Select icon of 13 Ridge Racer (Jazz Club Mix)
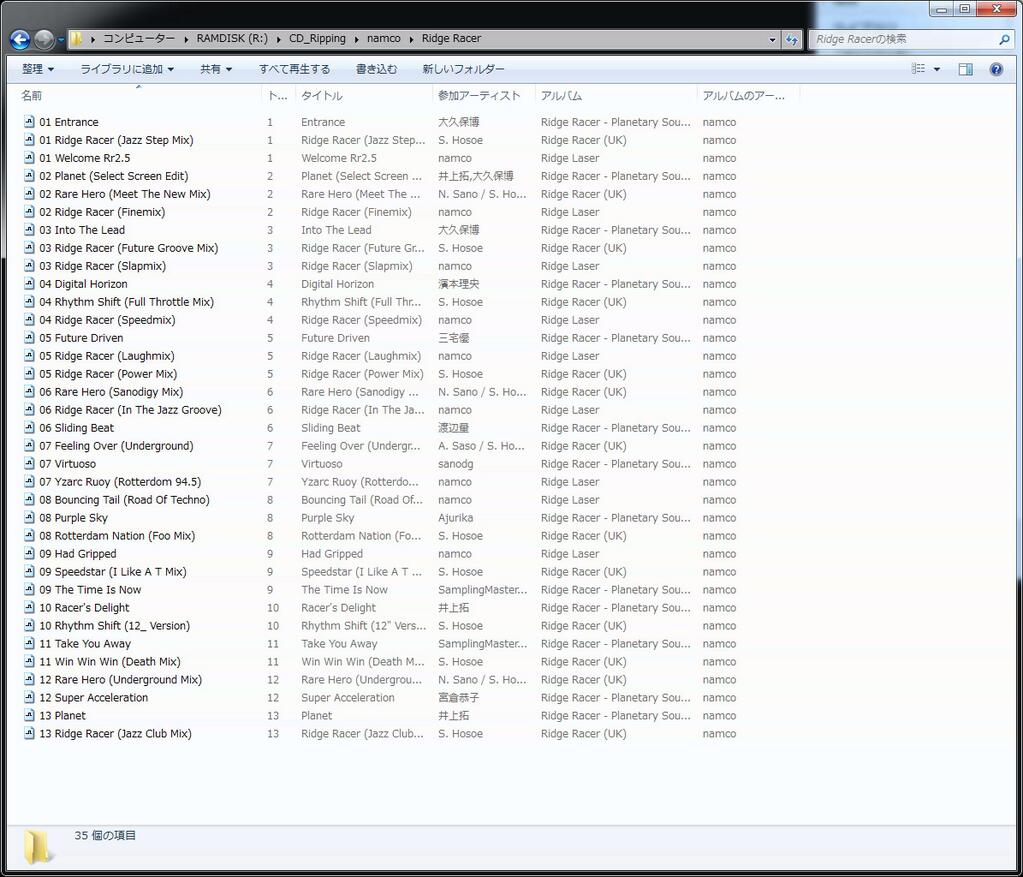This screenshot has width=1023, height=877. coord(29,733)
